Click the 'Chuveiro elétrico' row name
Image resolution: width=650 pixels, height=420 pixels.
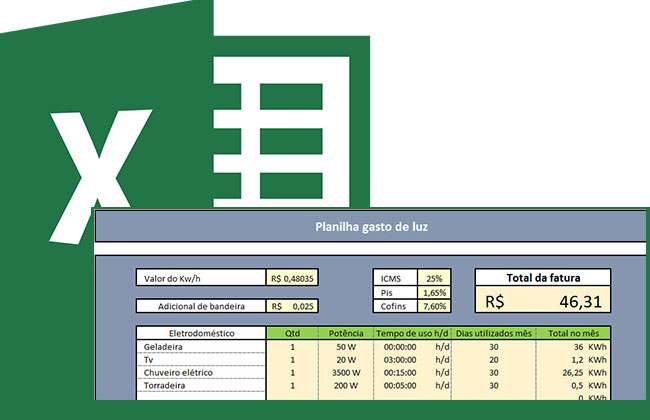(x=178, y=372)
